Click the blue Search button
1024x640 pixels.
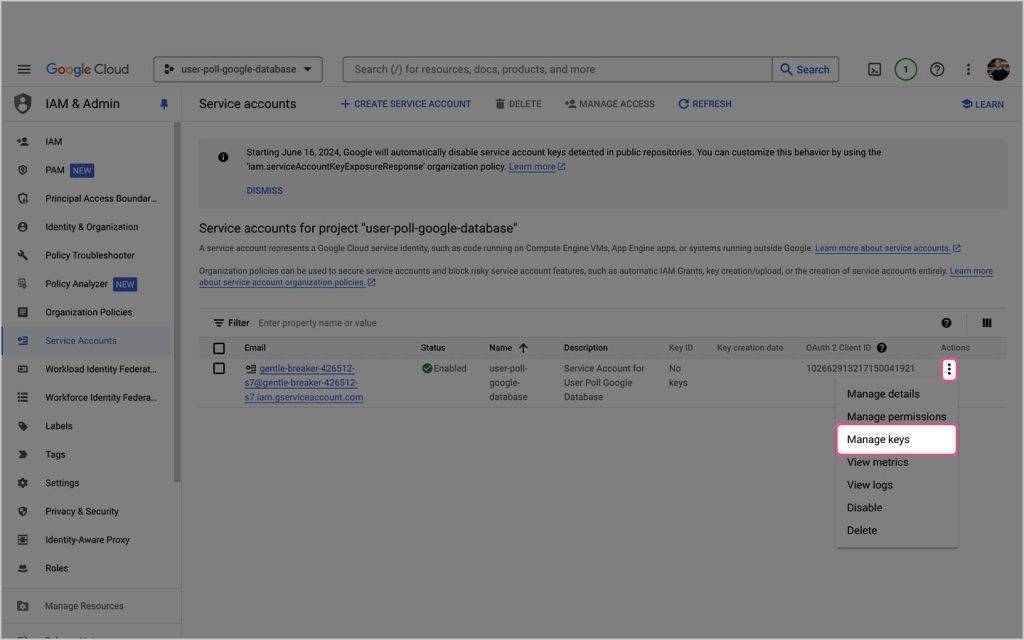coord(805,69)
